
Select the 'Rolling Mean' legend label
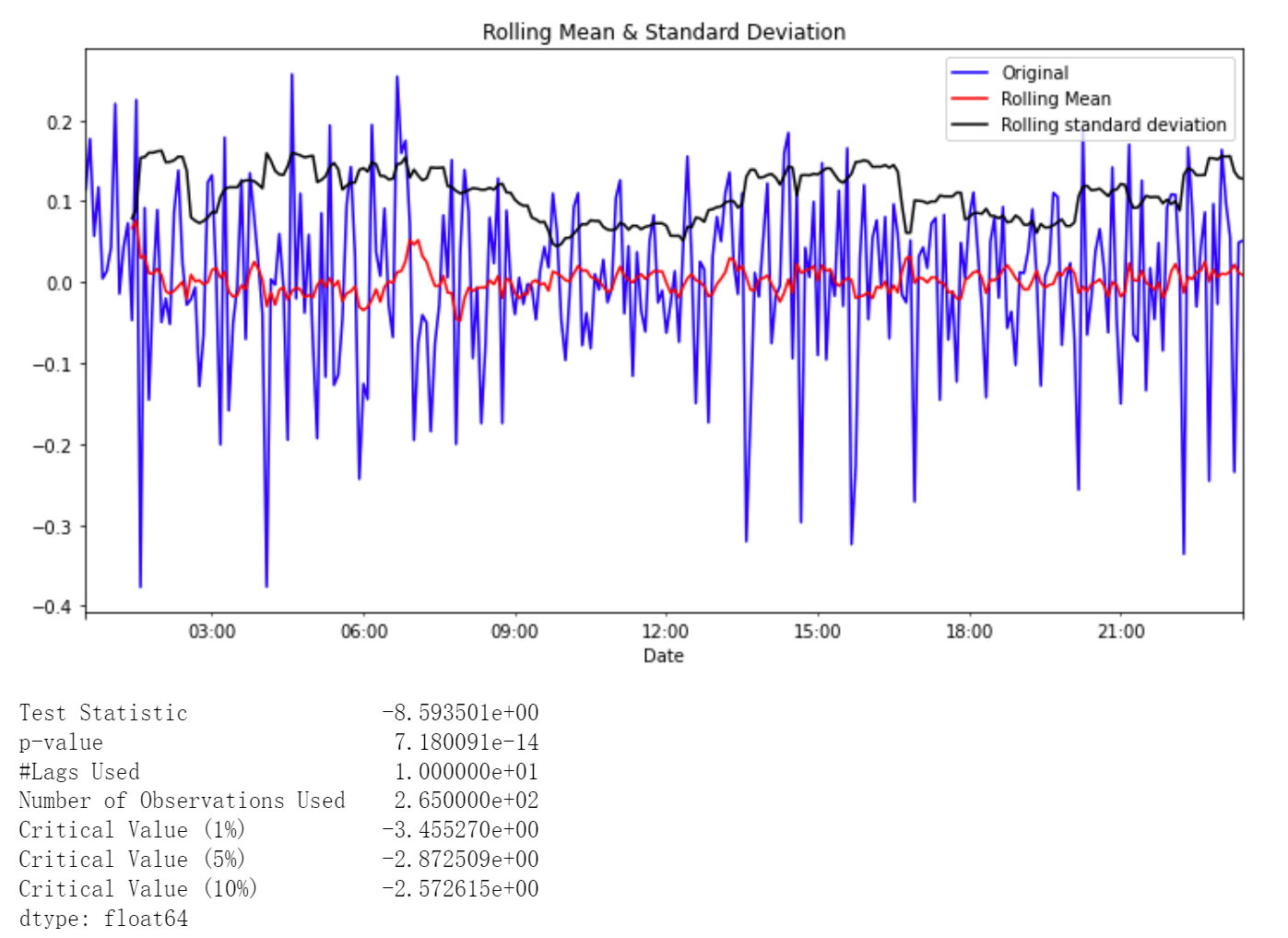pyautogui.click(x=1056, y=99)
